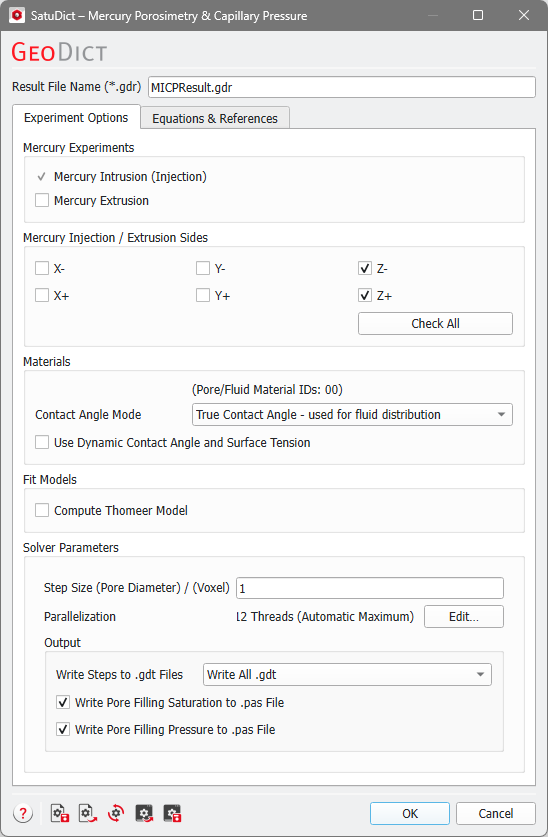Click the 'Fit Models' heading

(x=50, y=479)
